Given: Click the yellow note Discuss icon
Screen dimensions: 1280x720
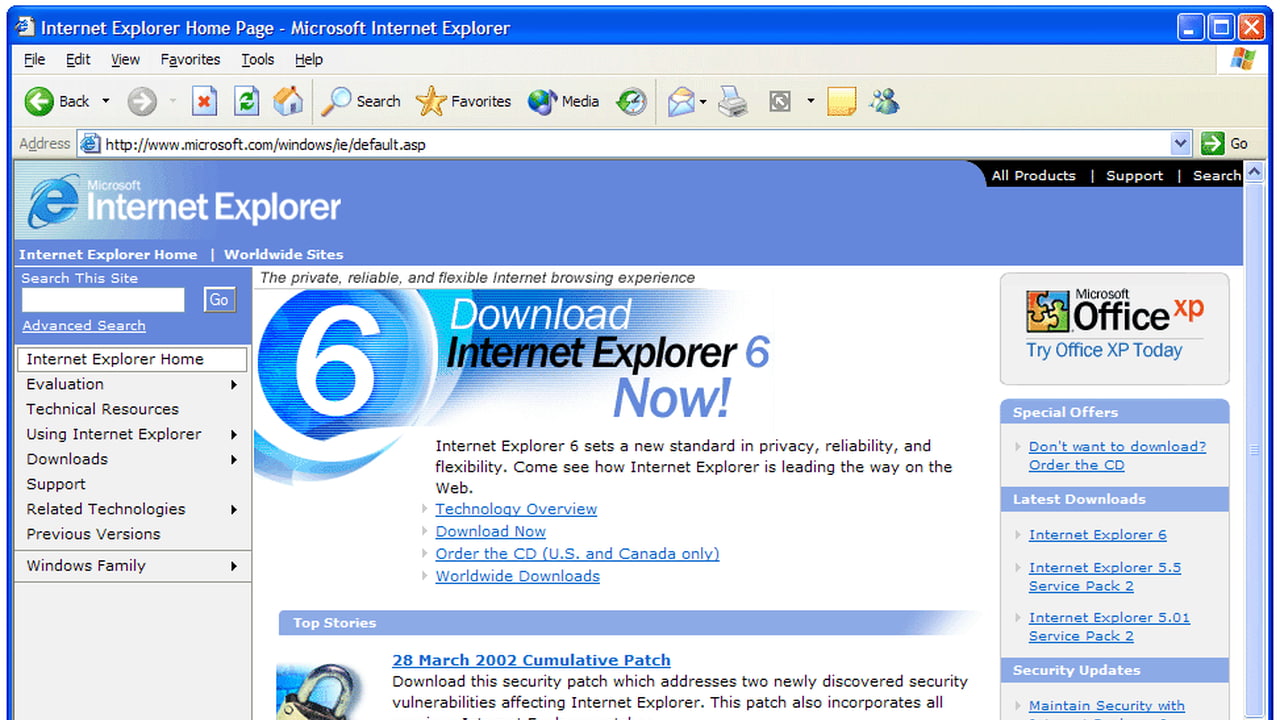Looking at the screenshot, I should click(x=842, y=101).
